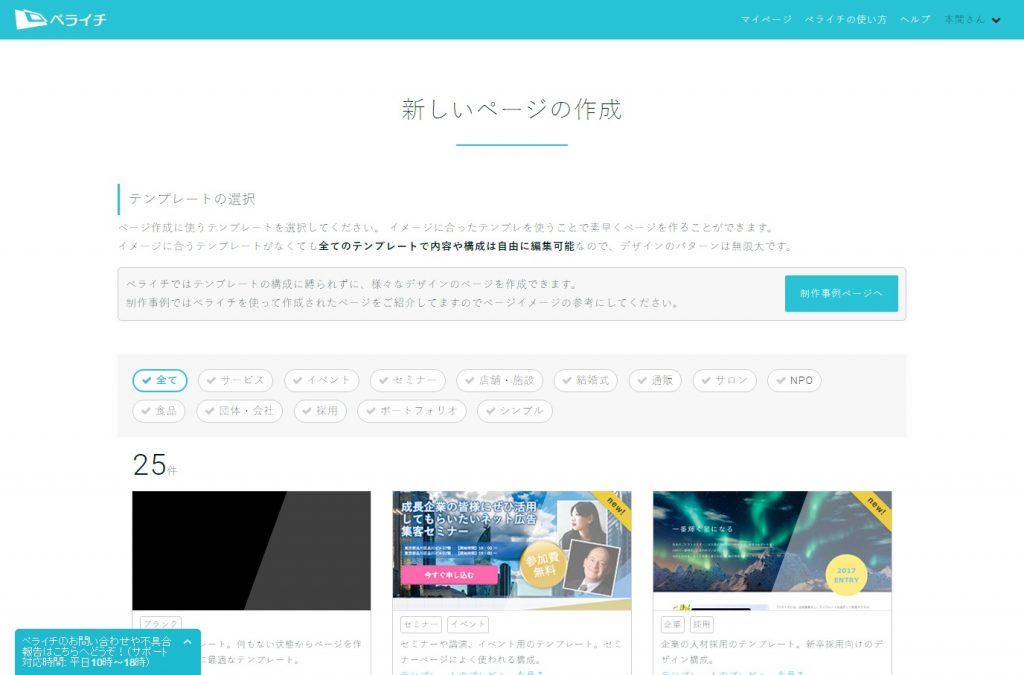Select the blank black template thumbnail

(251, 550)
